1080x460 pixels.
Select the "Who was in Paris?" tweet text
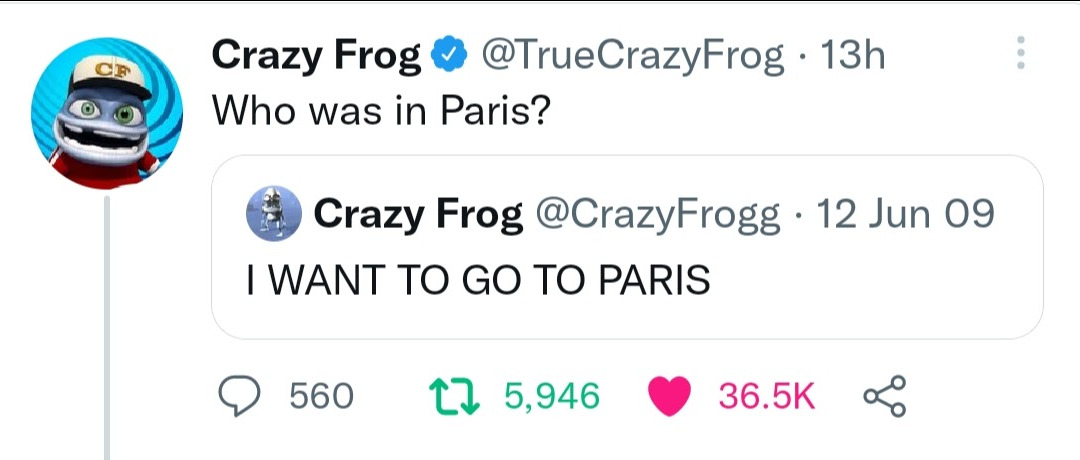point(381,109)
